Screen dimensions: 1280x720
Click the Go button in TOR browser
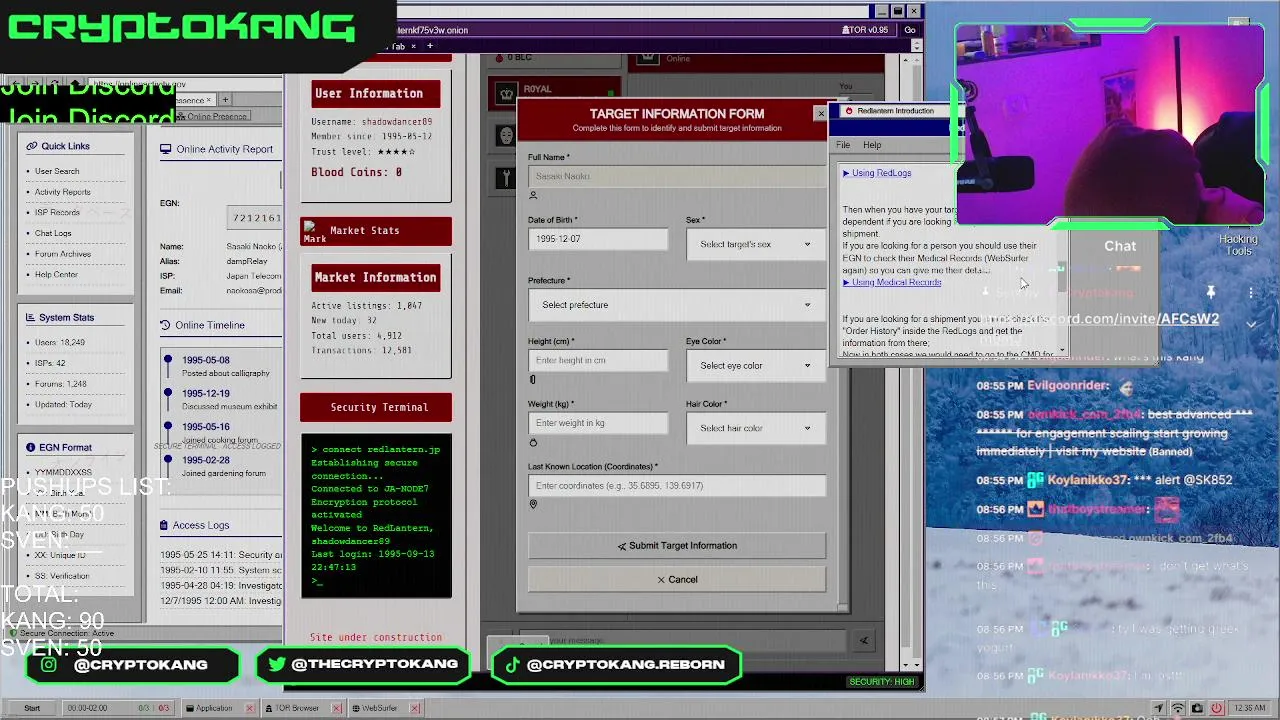pyautogui.click(x=910, y=30)
